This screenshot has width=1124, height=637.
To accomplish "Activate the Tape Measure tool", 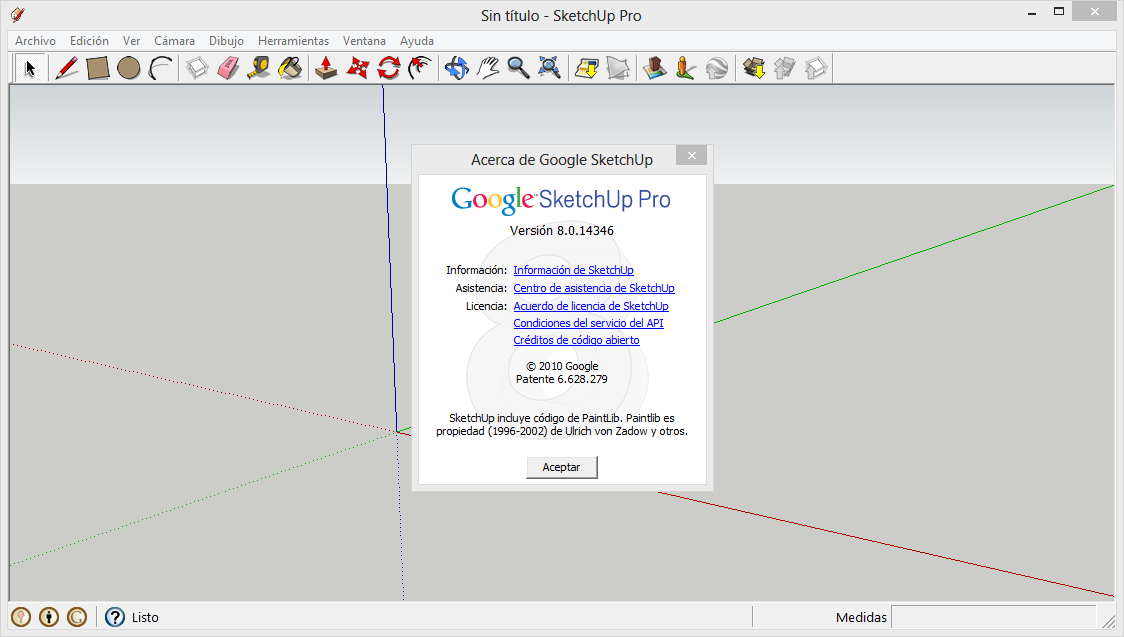I will point(259,68).
